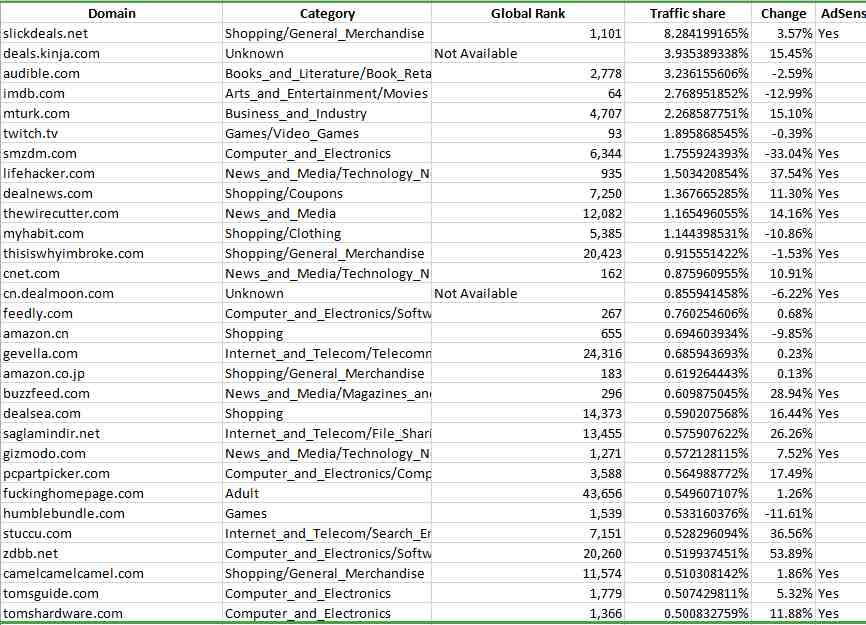Image resolution: width=866 pixels, height=625 pixels.
Task: Click the change value 53.89%
Action: tap(783, 553)
